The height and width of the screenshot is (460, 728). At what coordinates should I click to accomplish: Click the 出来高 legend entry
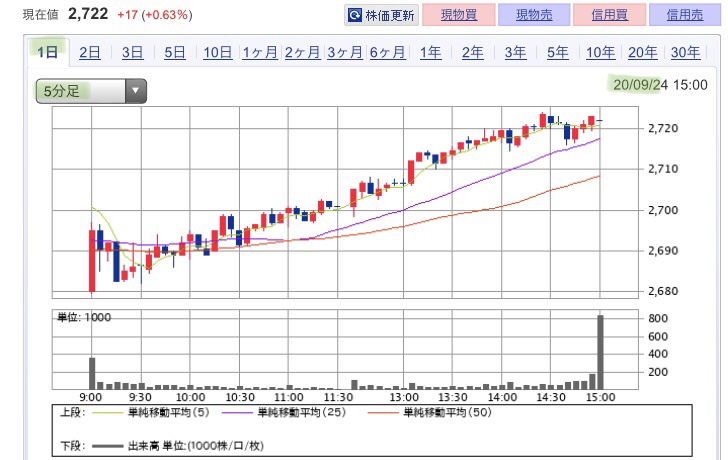(x=178, y=446)
